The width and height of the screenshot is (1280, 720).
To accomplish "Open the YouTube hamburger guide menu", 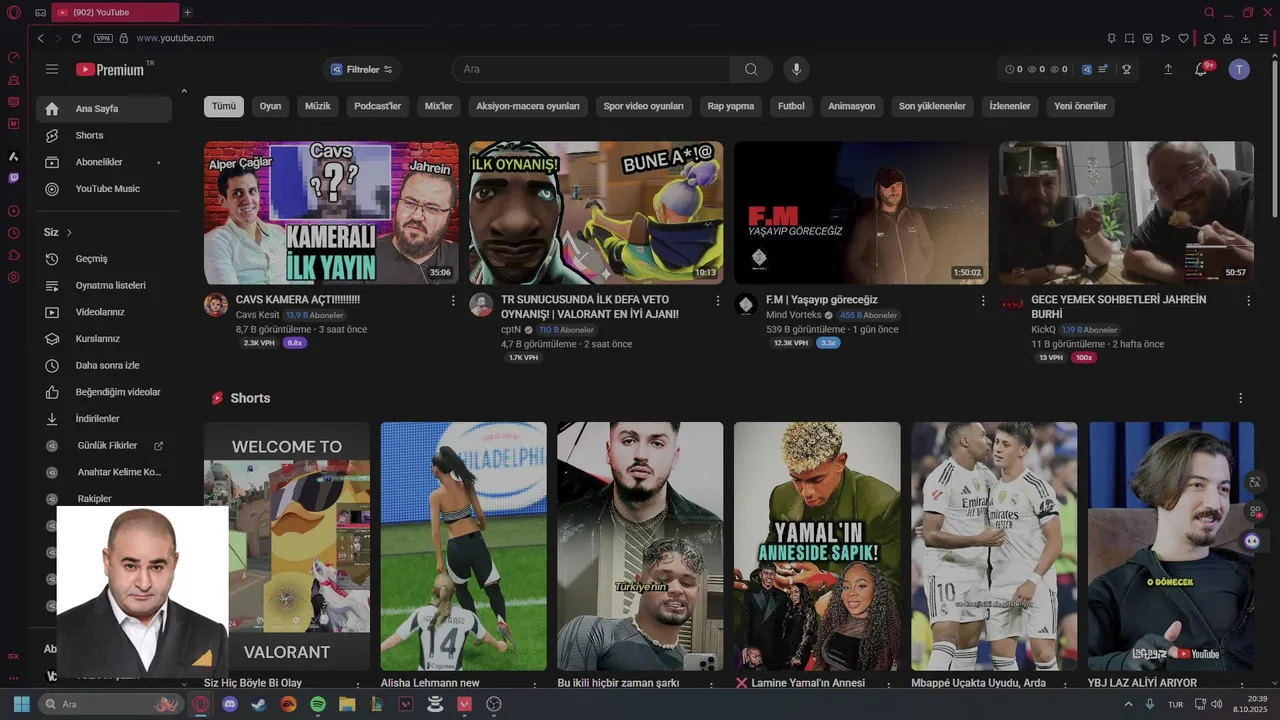I will pos(52,69).
